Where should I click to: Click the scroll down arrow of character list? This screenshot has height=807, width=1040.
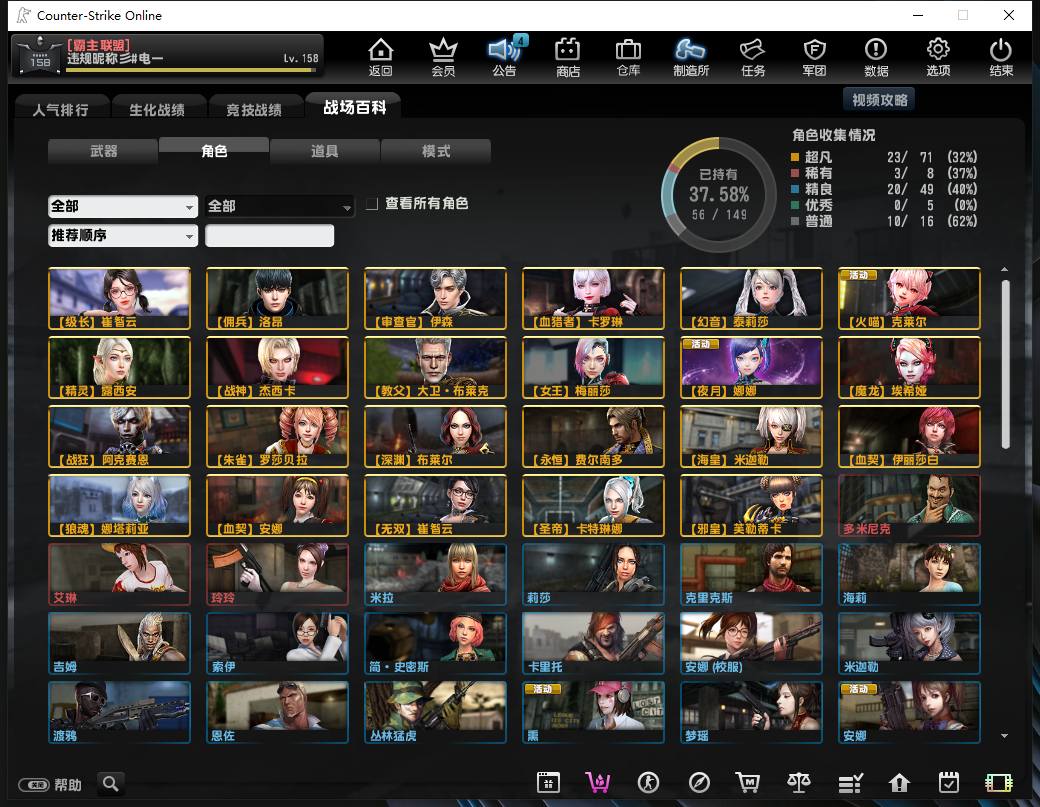click(x=1005, y=735)
